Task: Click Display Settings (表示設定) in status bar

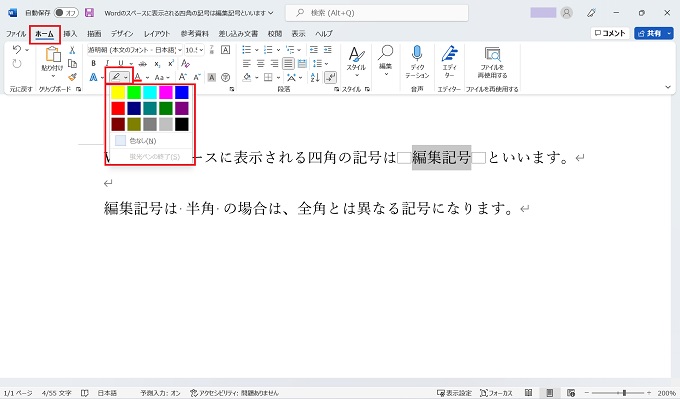Action: (x=454, y=393)
